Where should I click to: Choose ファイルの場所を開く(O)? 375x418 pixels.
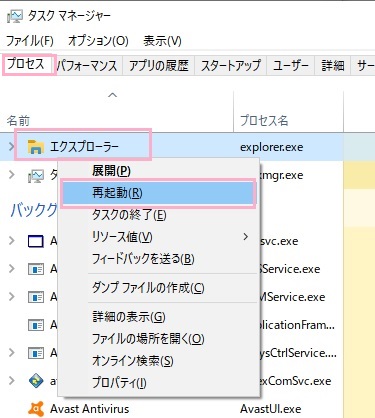click(x=158, y=339)
